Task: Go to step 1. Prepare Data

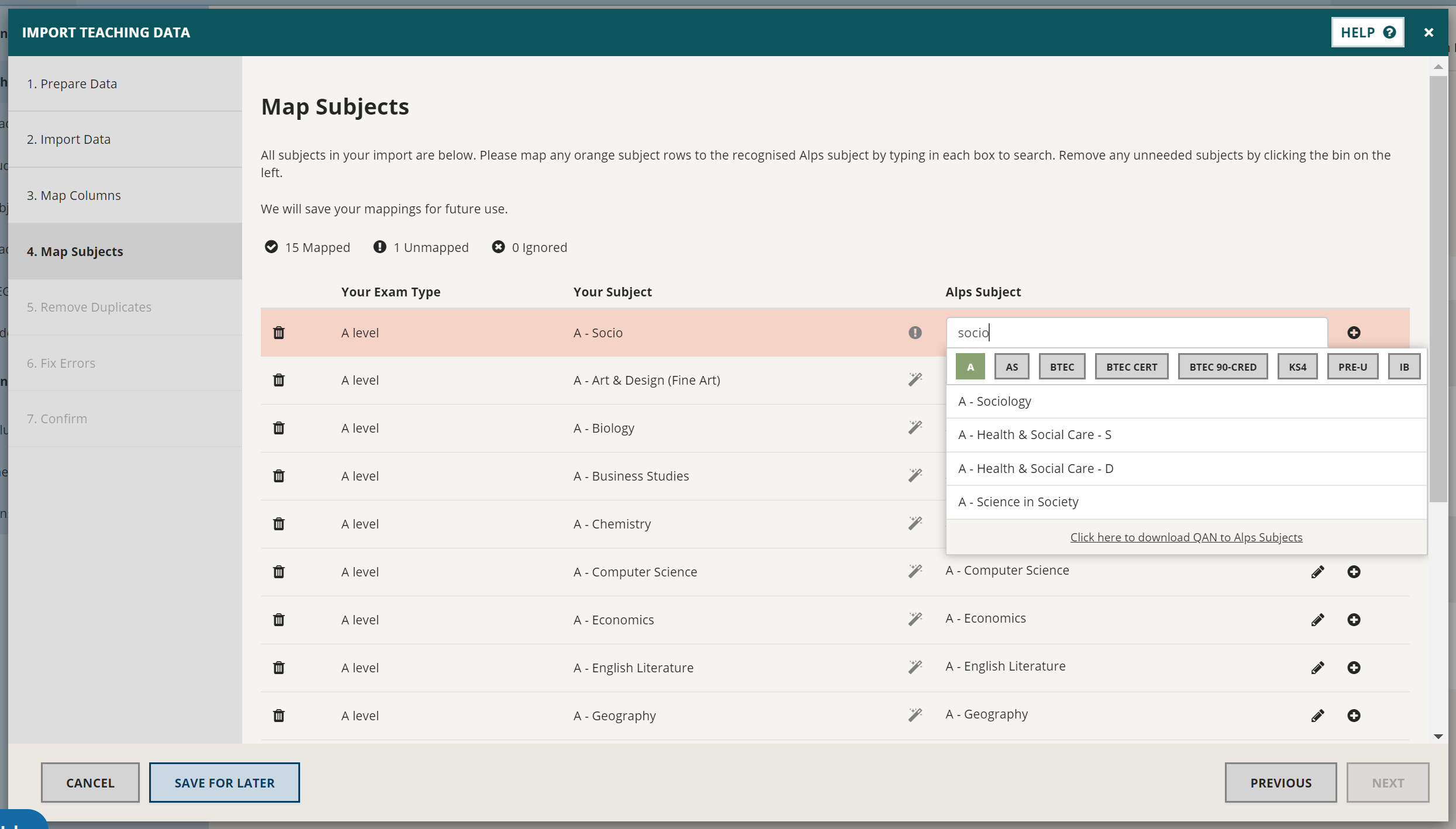Action: 125,84
